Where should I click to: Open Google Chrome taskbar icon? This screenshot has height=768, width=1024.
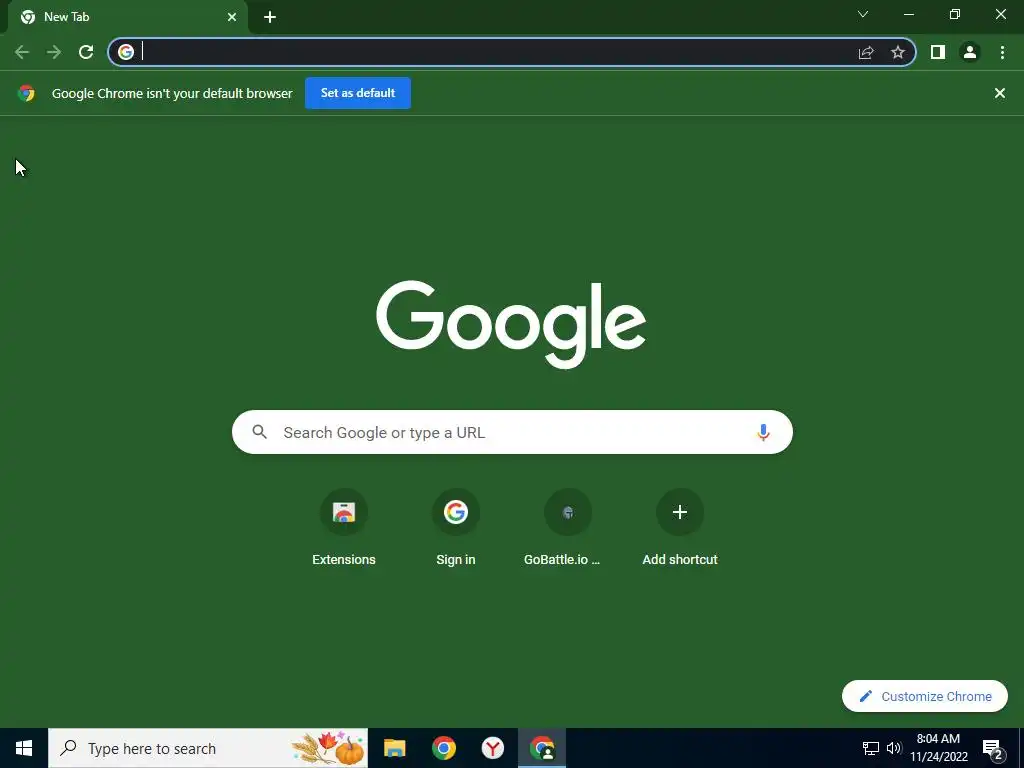443,748
